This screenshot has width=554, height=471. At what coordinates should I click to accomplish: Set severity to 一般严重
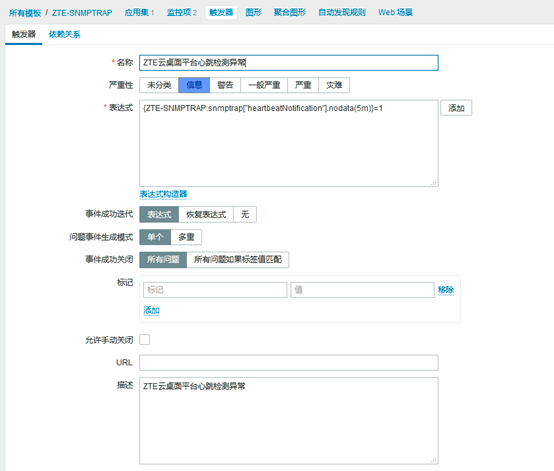pyautogui.click(x=264, y=85)
